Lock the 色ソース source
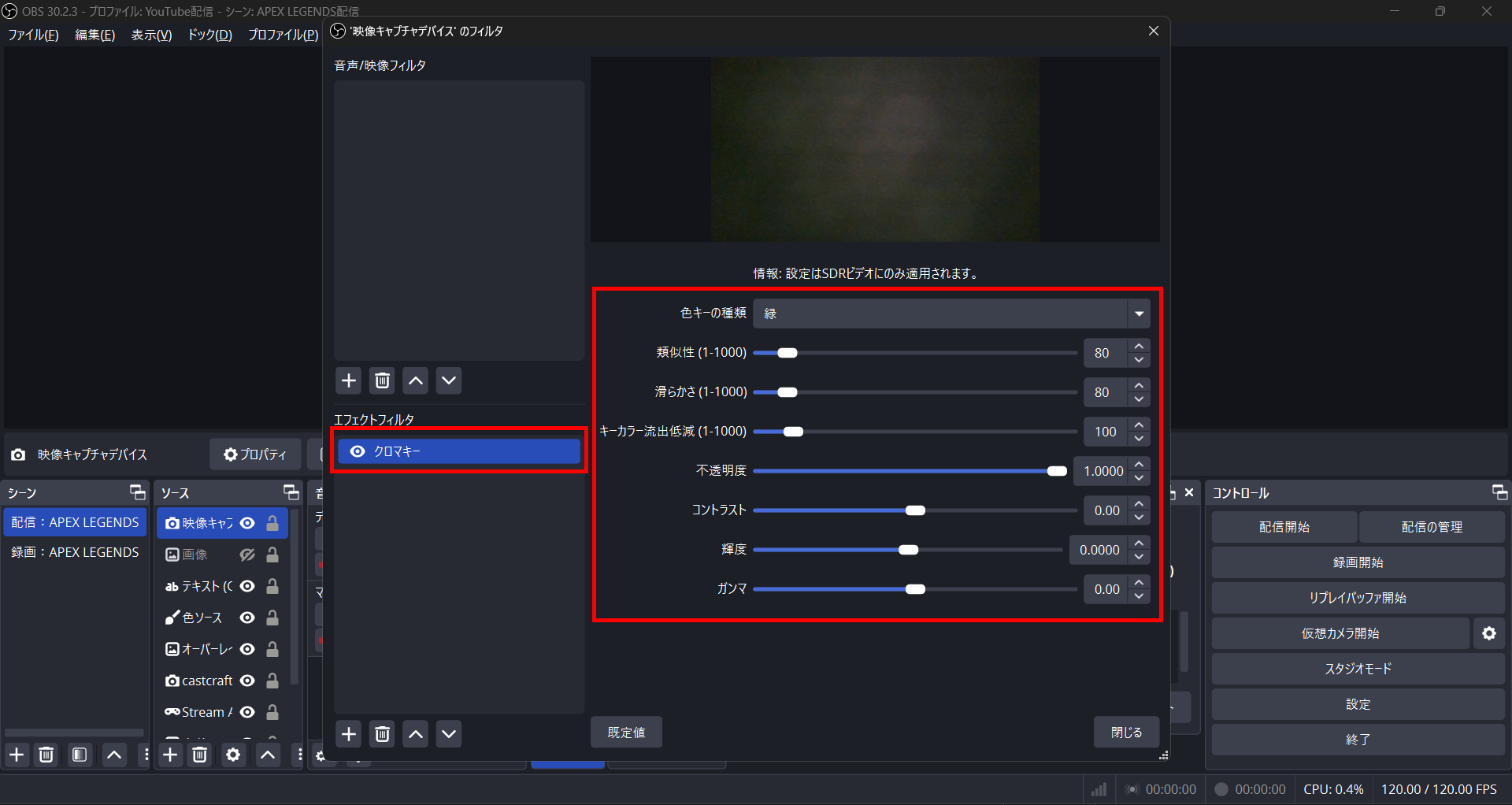The width and height of the screenshot is (1512, 805). click(x=272, y=618)
